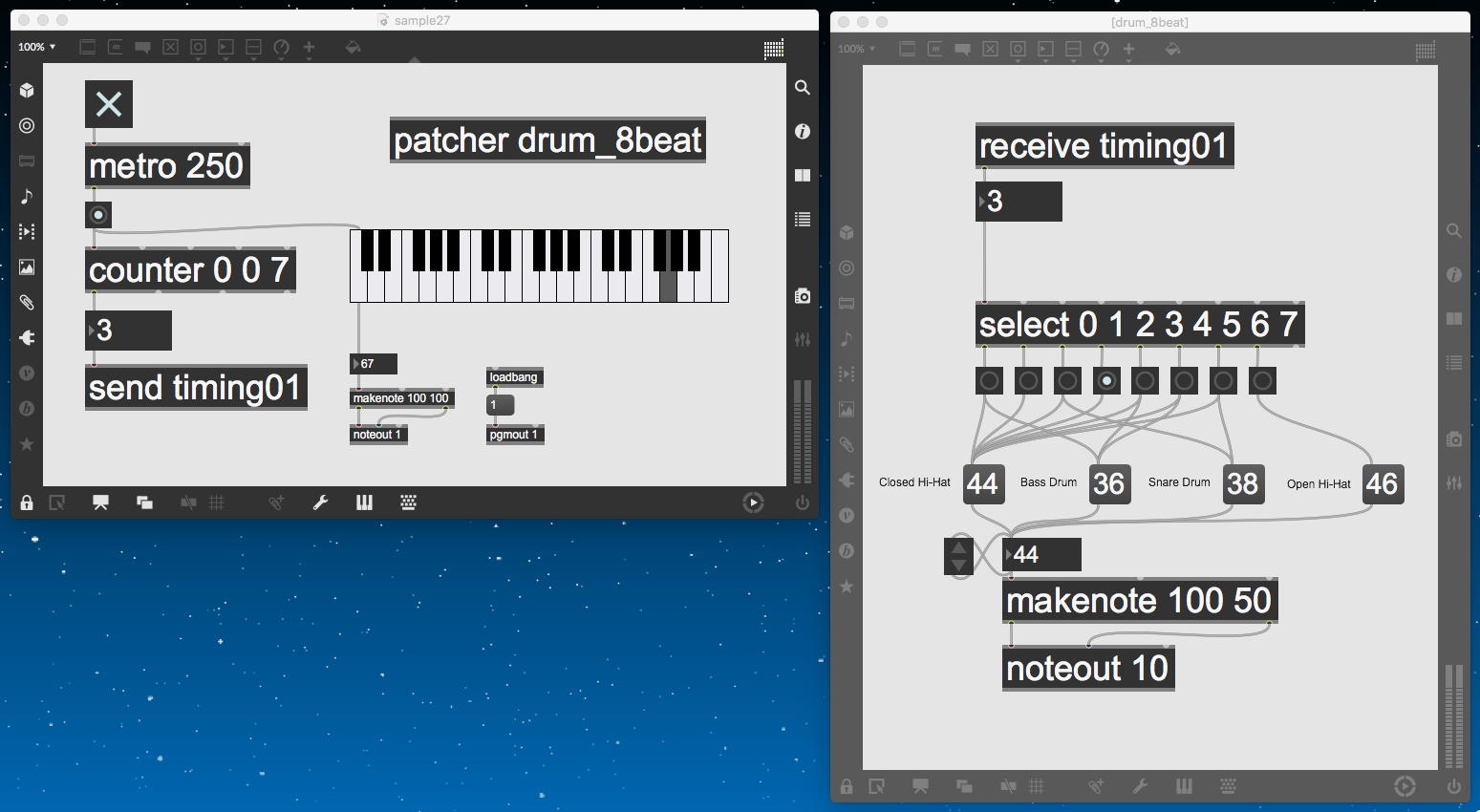Click the dotted grid icon at sample27 toolbar's right end
Viewport: 1480px width, 812px height.
click(x=774, y=49)
